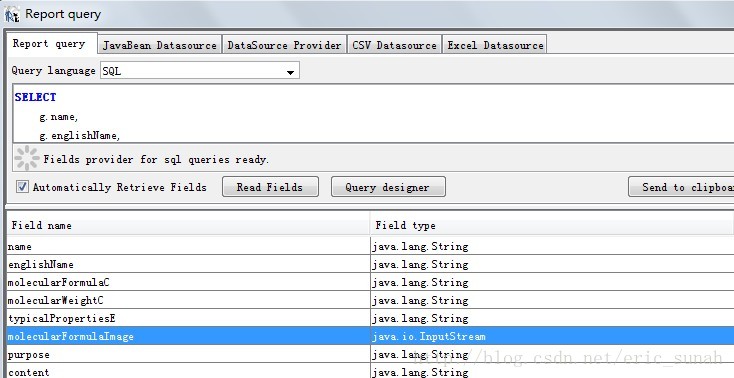Click the SELECT keyword in the query

coord(36,97)
